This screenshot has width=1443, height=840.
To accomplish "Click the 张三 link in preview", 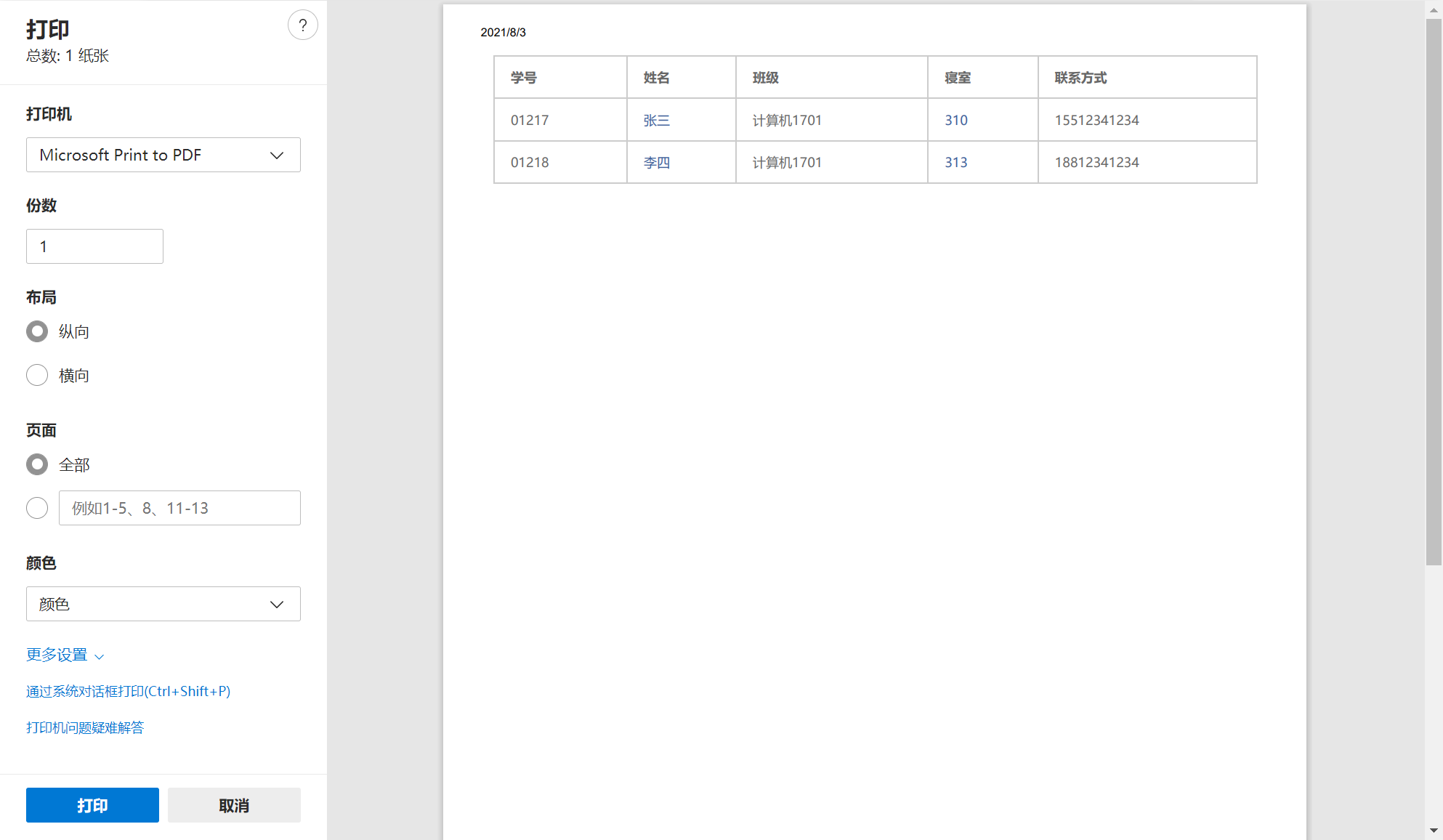I will [x=656, y=120].
